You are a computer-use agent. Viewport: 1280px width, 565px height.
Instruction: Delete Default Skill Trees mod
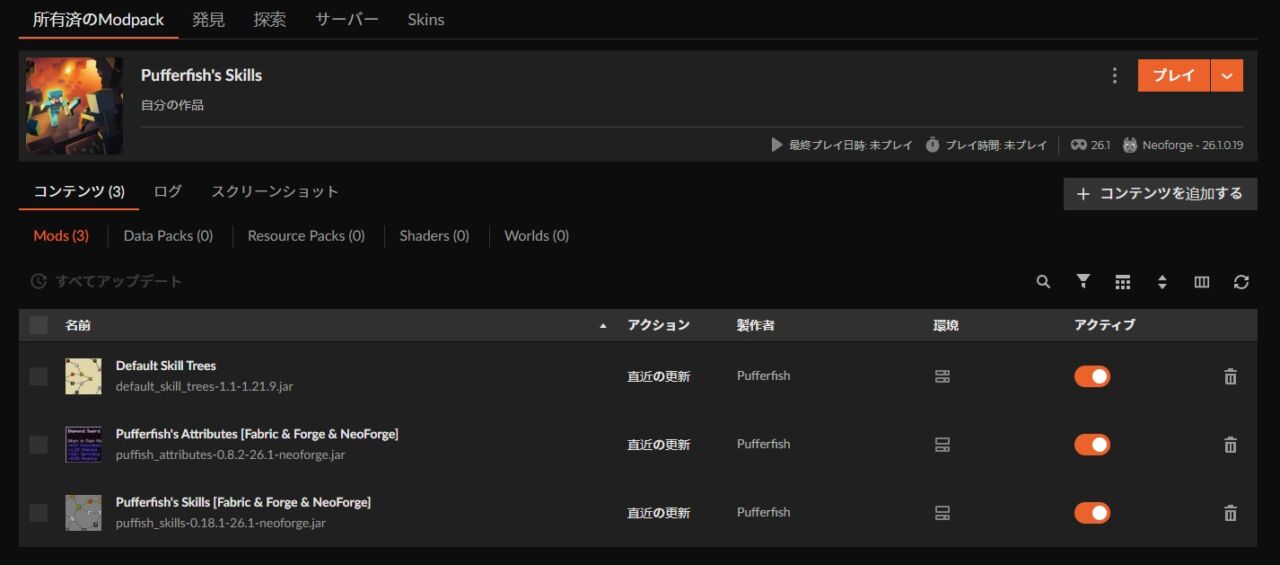(1230, 376)
